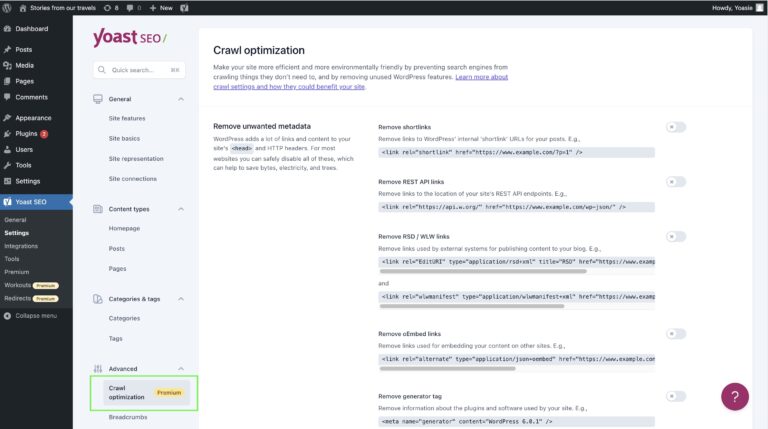The width and height of the screenshot is (768, 429).
Task: Click scrollbar under oEmbed code snippet
Action: click(x=447, y=369)
